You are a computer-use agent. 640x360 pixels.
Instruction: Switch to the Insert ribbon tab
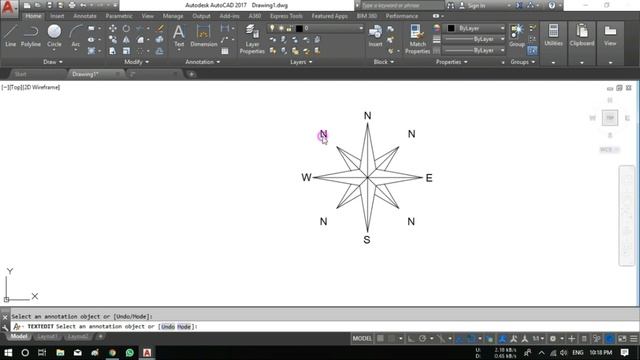pyautogui.click(x=57, y=16)
